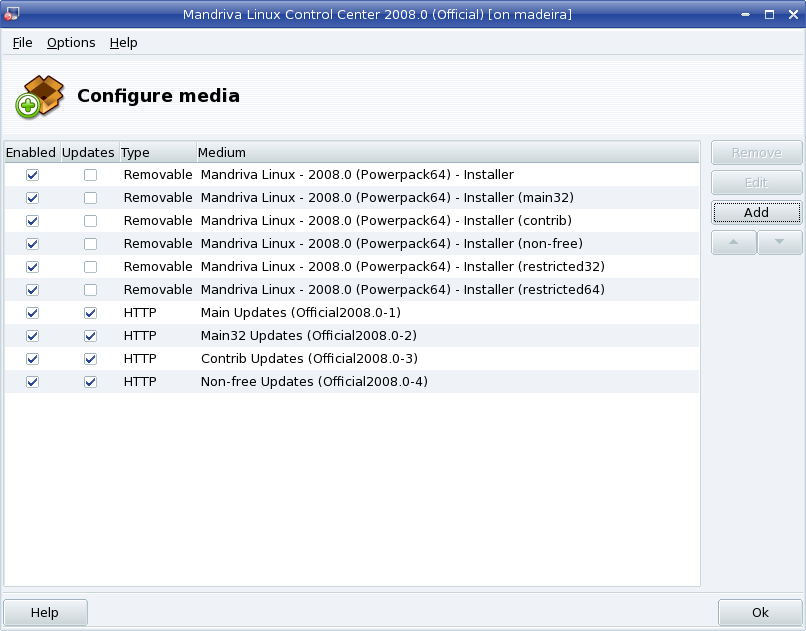Check Updates box for Installer (non-free)
The height and width of the screenshot is (631, 806).
(90, 244)
